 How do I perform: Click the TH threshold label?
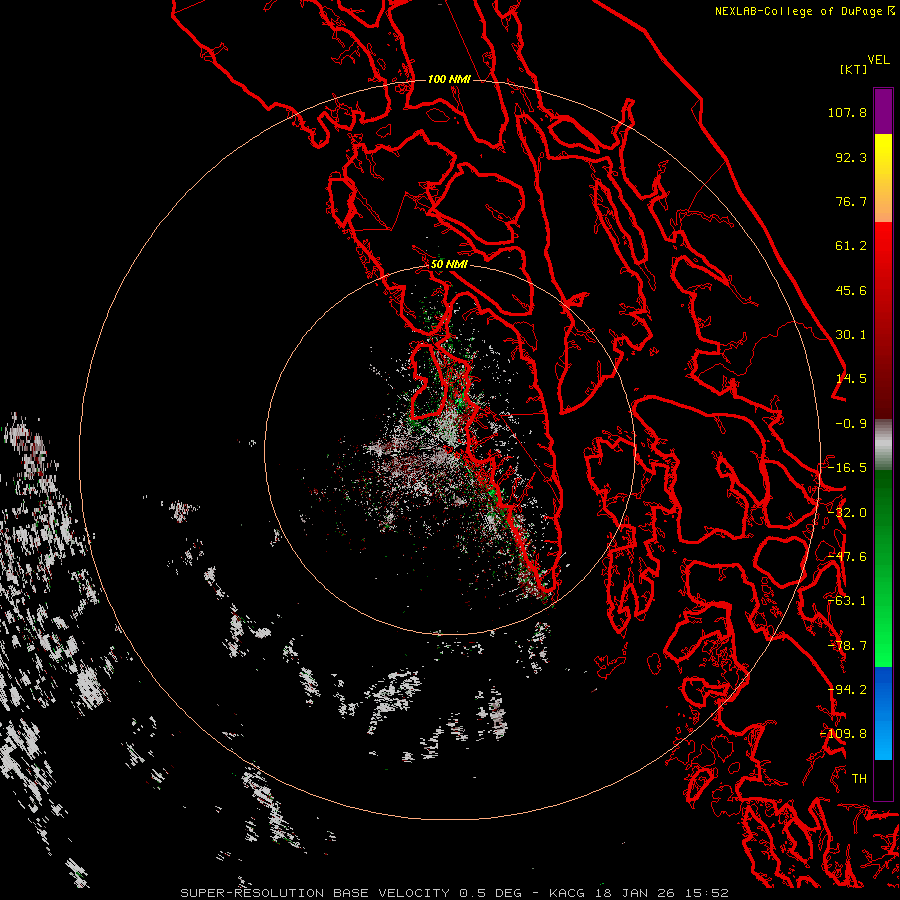point(859,779)
